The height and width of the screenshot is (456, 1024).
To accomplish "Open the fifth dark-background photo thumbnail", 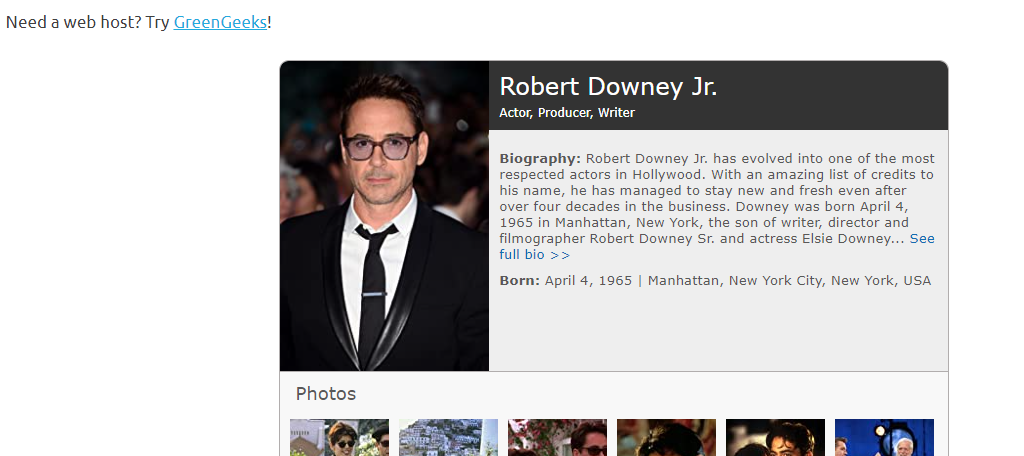I will coord(776,438).
